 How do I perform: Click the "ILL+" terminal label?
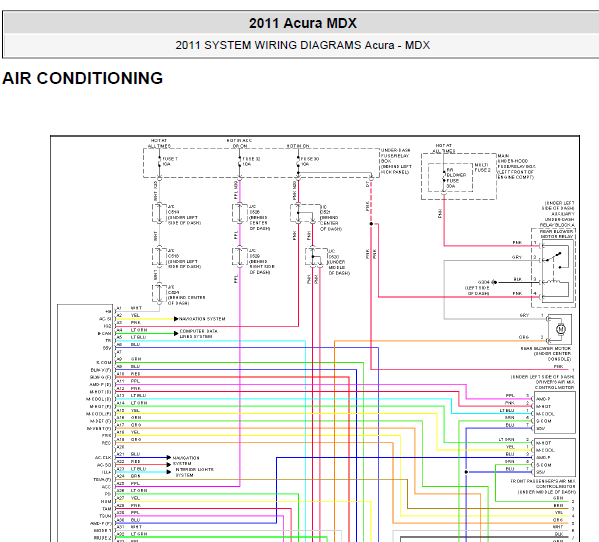(x=107, y=472)
